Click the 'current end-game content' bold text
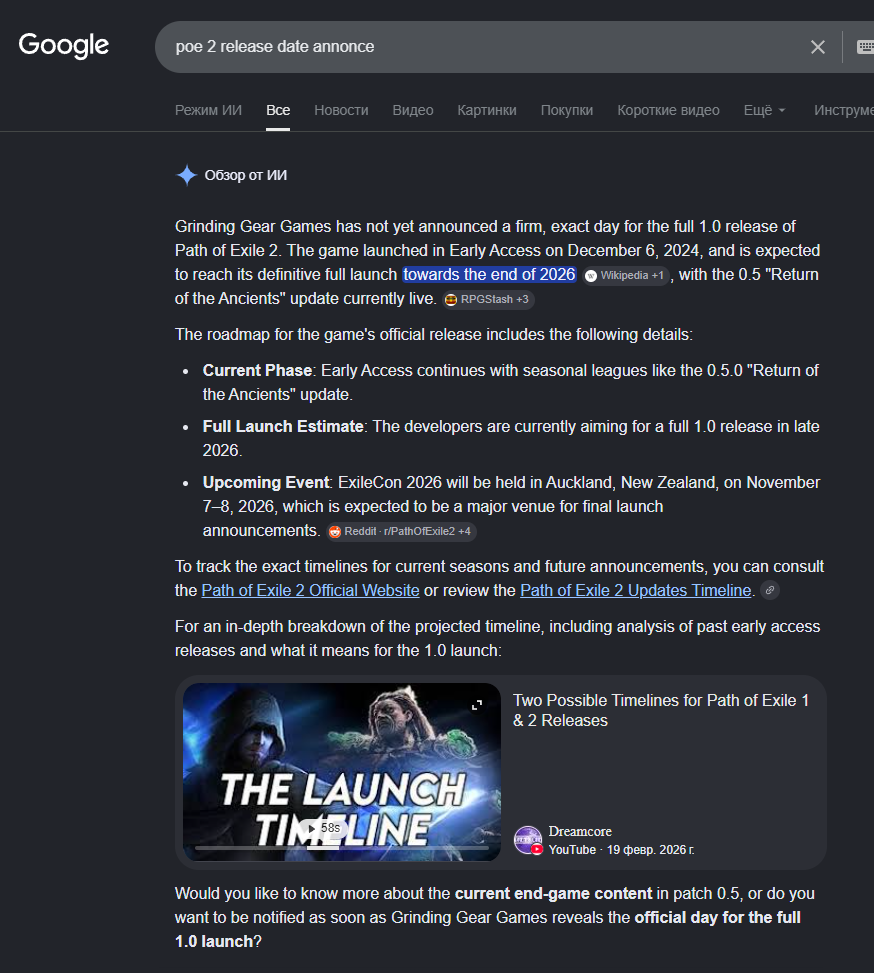Viewport: 874px width, 973px height. point(553,894)
